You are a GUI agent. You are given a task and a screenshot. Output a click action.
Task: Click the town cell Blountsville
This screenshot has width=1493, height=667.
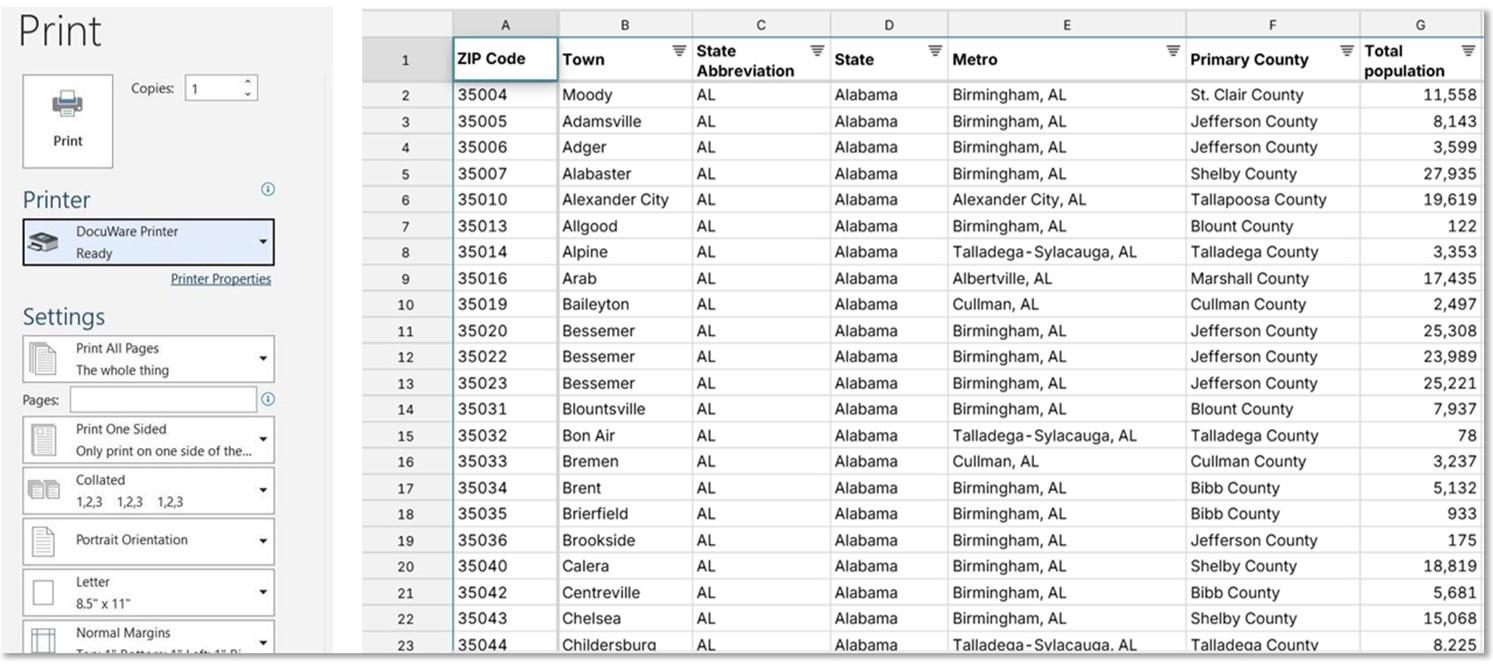tap(625, 409)
